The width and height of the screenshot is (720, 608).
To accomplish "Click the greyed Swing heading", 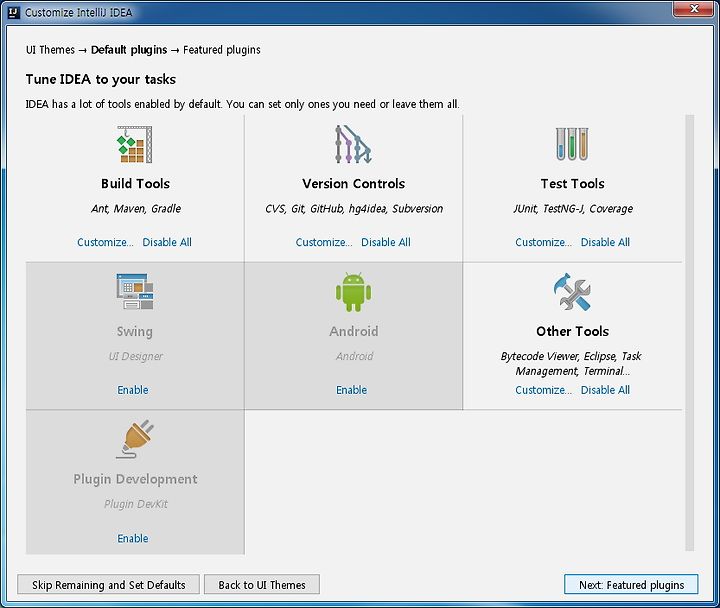I will (135, 331).
